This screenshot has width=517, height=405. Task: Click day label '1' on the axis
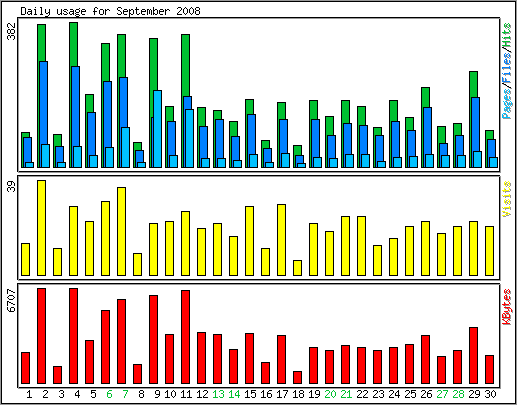(x=29, y=394)
